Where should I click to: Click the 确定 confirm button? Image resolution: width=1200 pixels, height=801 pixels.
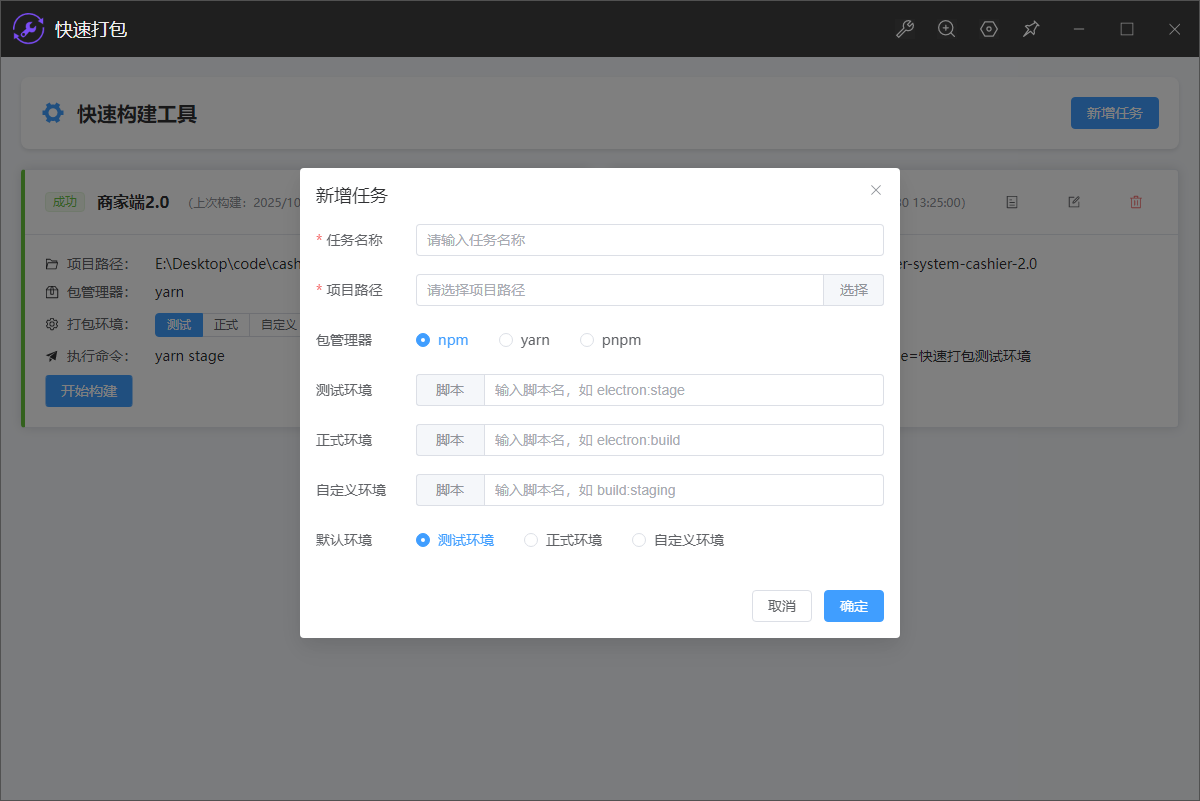[853, 606]
